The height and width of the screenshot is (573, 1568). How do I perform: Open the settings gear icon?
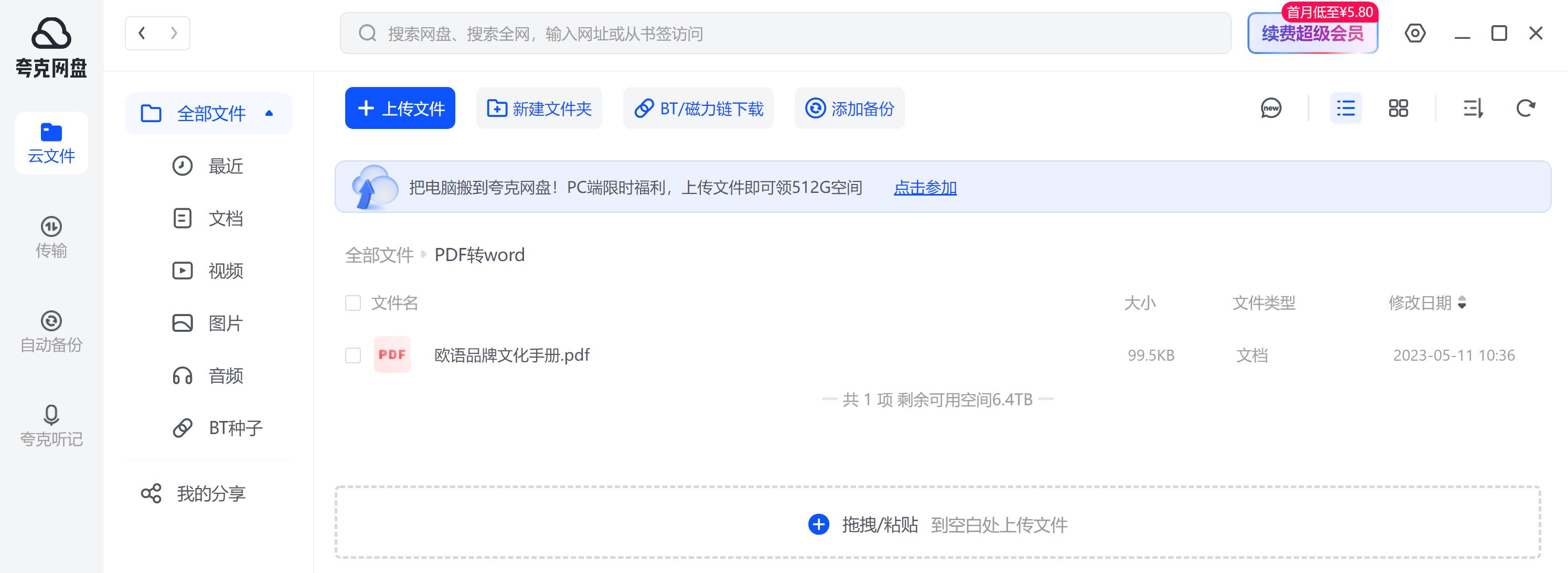[1416, 34]
